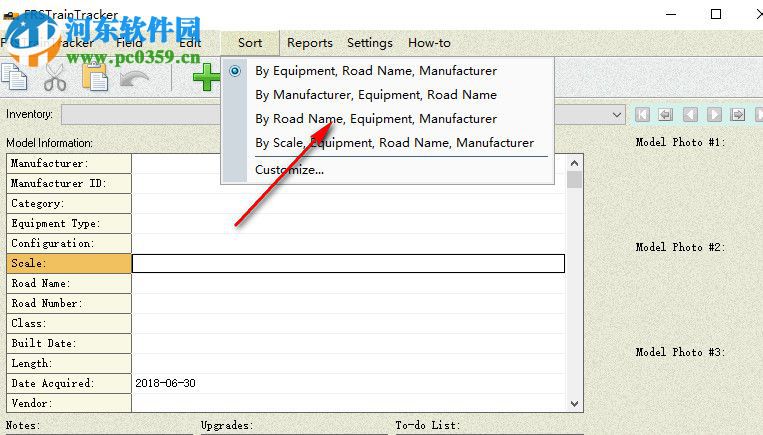Minimize the FRSTrainTracker window
Image resolution: width=763 pixels, height=435 pixels.
pyautogui.click(x=671, y=14)
